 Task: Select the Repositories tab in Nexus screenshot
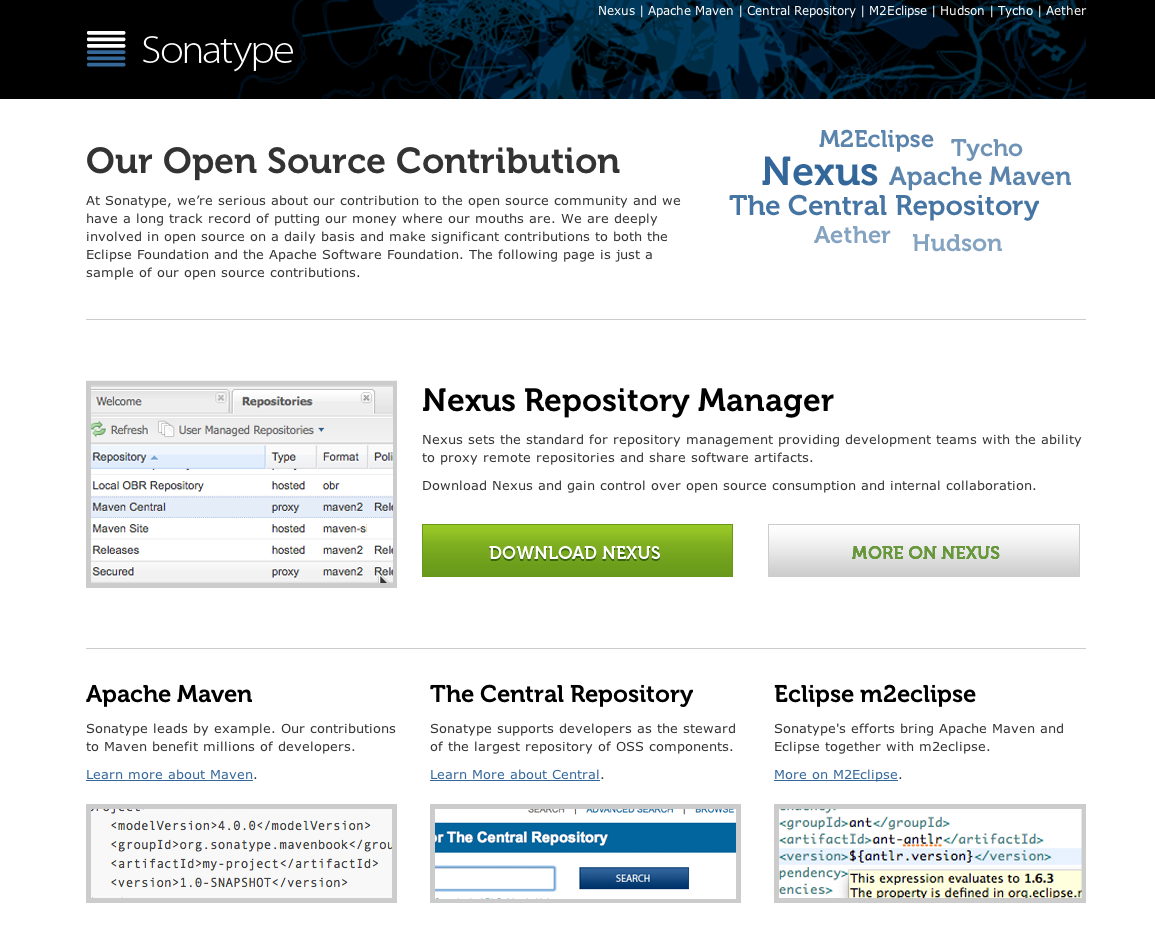pyautogui.click(x=303, y=402)
